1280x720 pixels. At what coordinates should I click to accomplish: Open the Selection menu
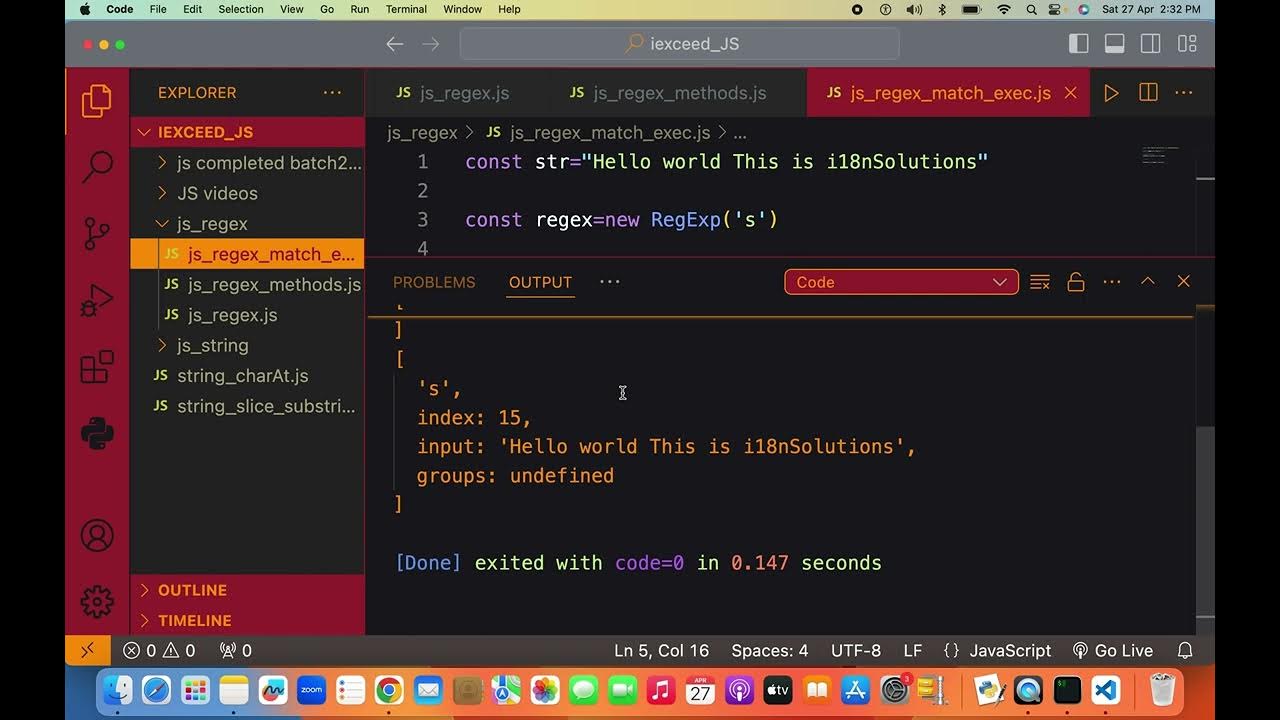point(241,9)
